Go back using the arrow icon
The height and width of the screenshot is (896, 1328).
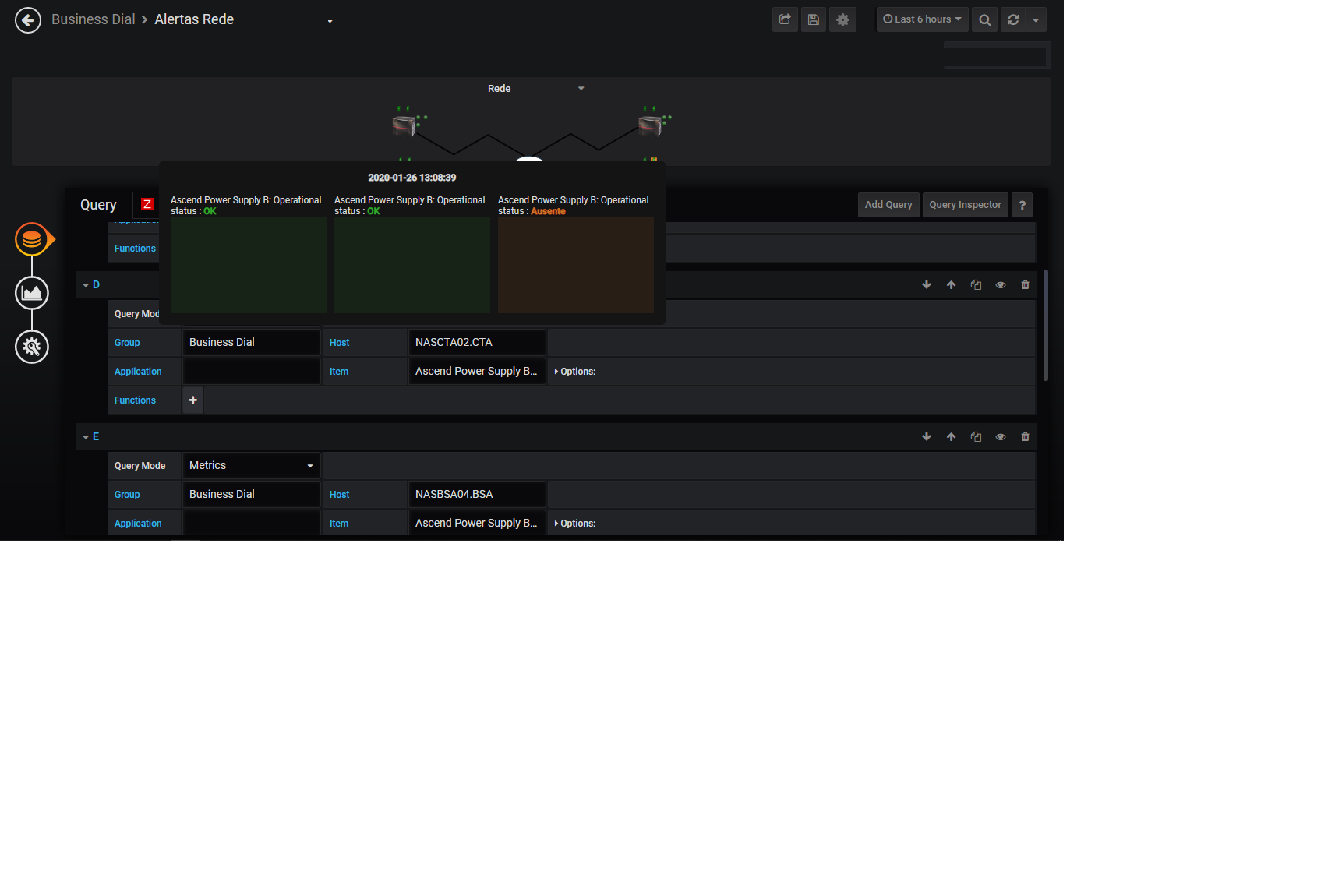[28, 20]
